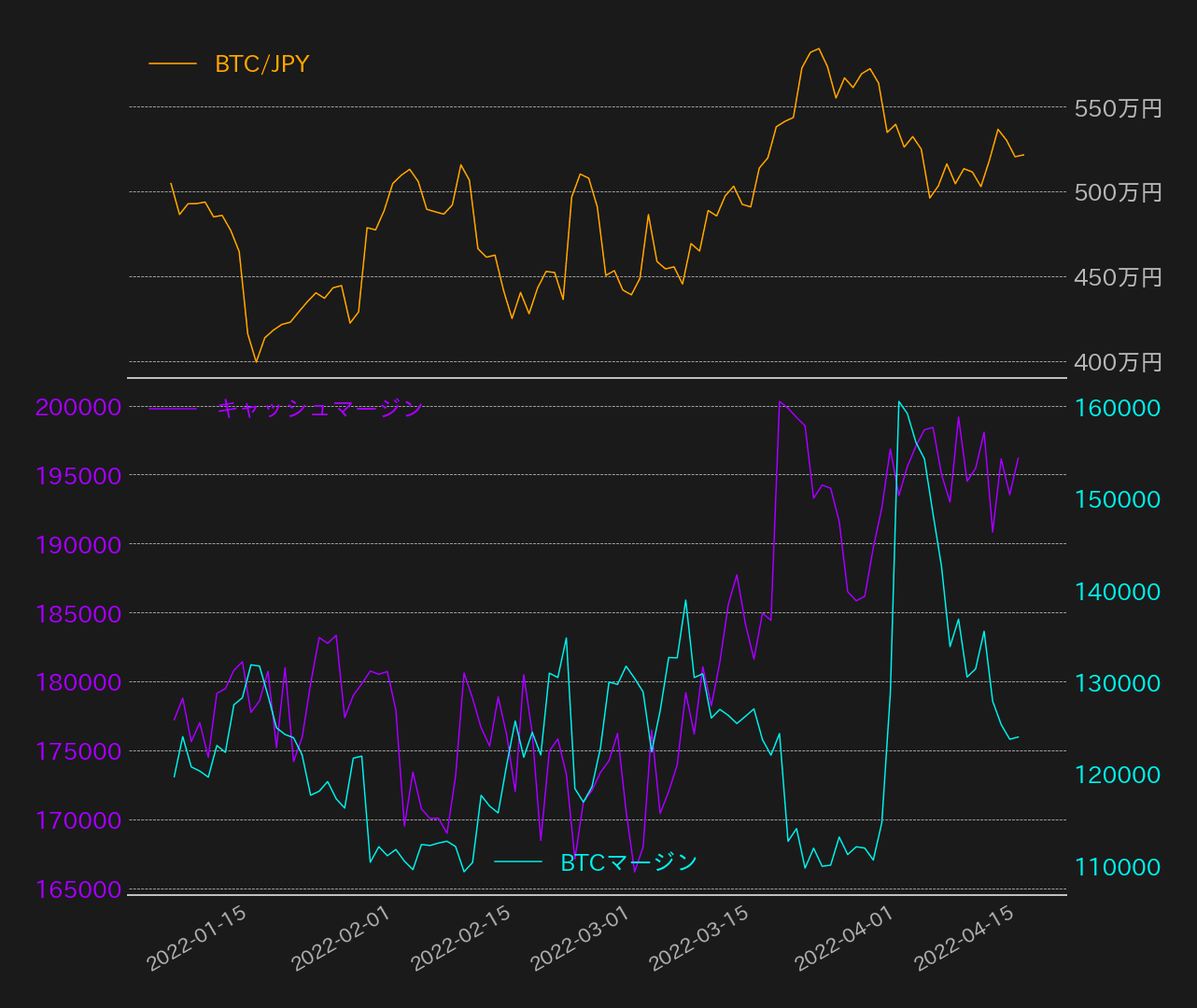Click the cyan 110000 axis value
1197x1008 pixels.
[x=1118, y=867]
